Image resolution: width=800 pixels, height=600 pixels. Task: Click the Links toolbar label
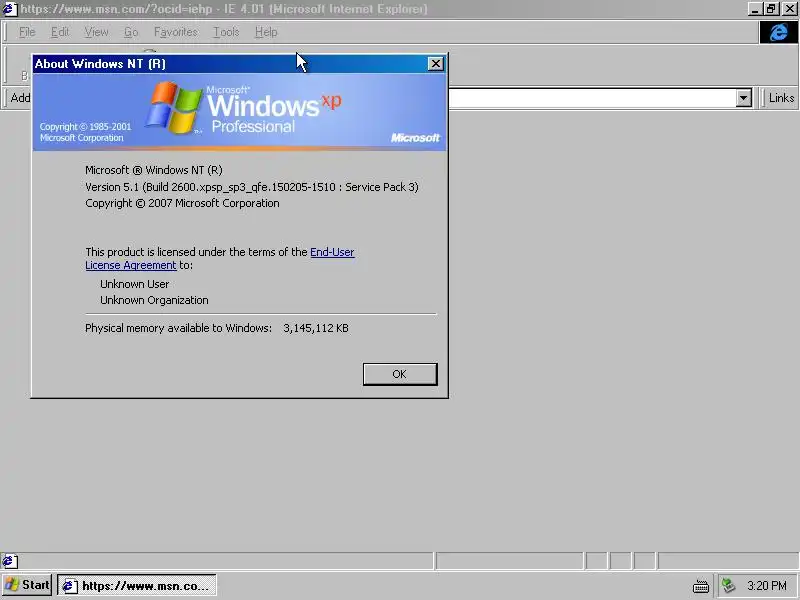pos(781,98)
